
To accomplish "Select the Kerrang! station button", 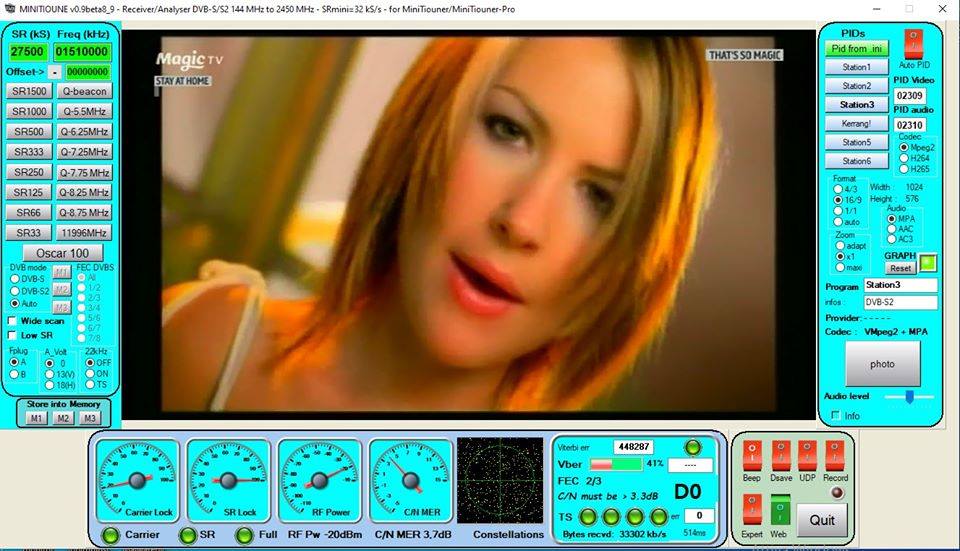I will (x=857, y=123).
